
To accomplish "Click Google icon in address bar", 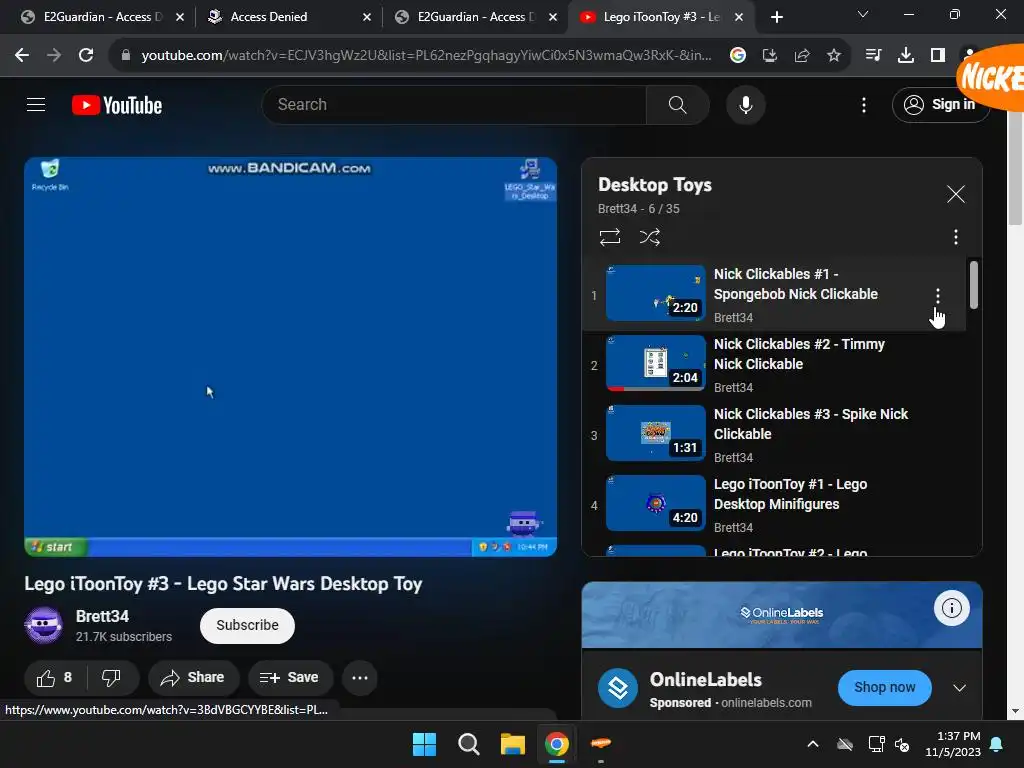I will coord(738,56).
